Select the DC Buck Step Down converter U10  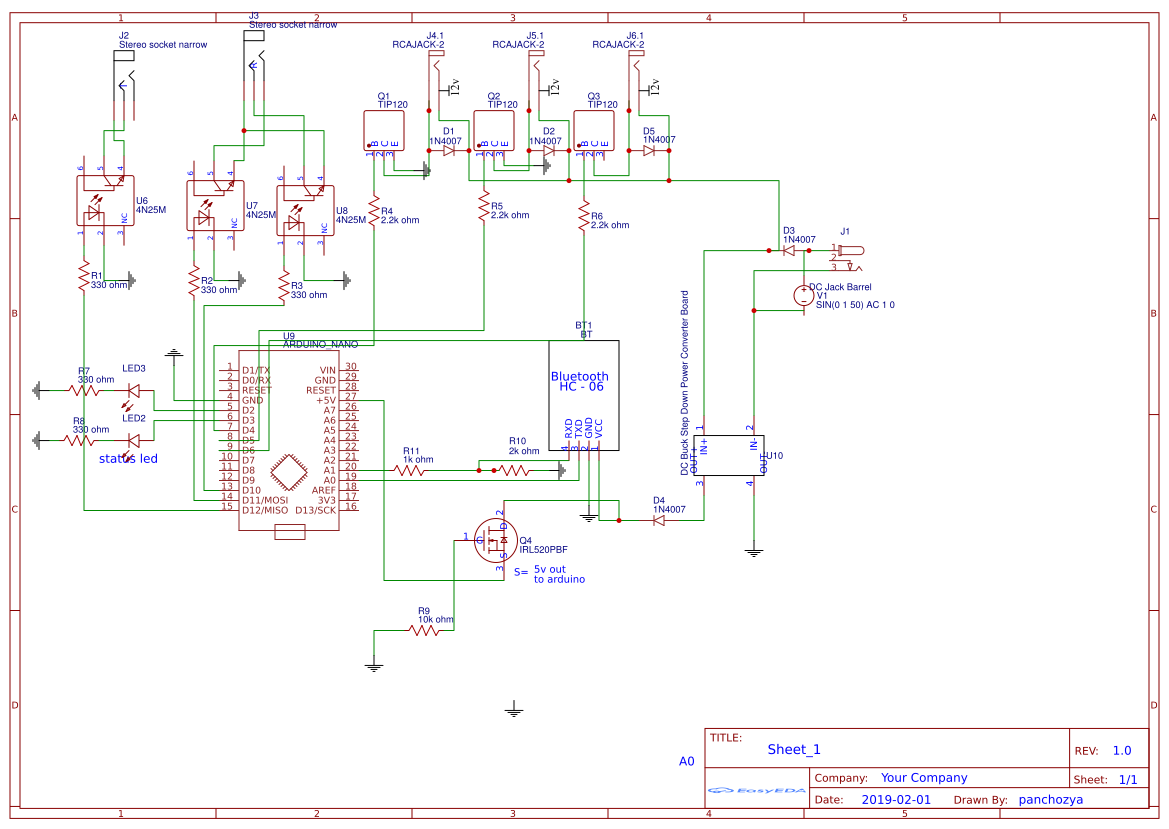tap(730, 455)
